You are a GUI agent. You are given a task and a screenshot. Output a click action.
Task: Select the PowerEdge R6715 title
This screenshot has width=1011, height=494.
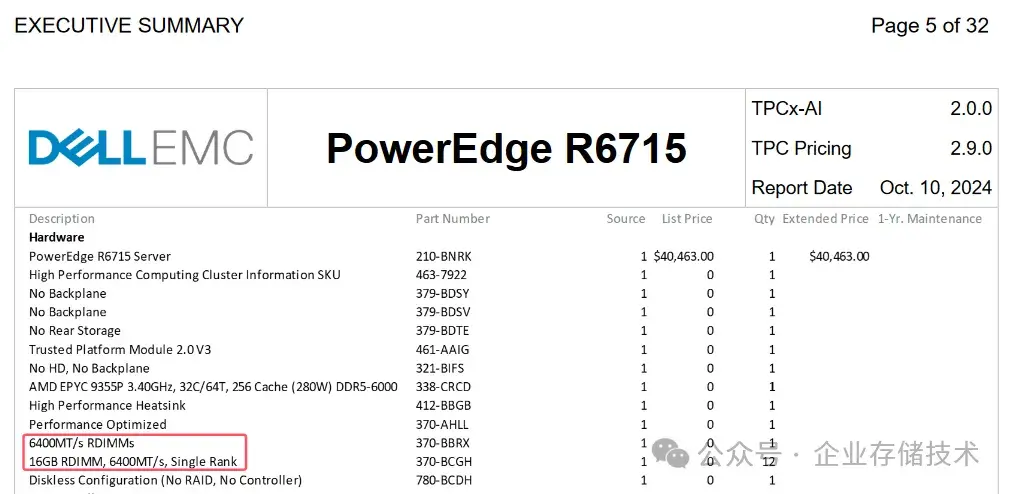click(506, 148)
